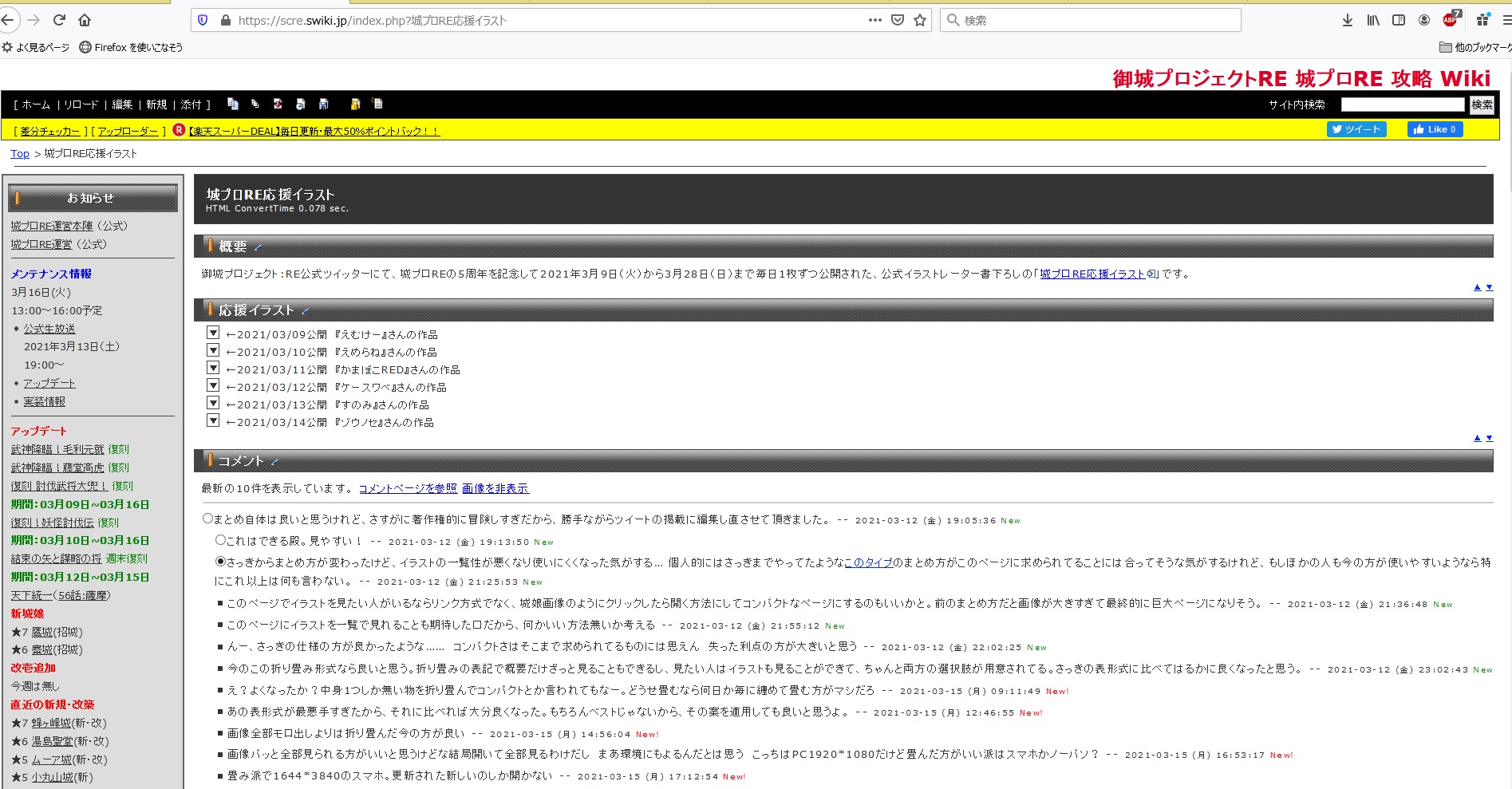The width and height of the screenshot is (1512, 789).
Task: Click 添付 in the wiki navigation menu
Action: [x=191, y=105]
